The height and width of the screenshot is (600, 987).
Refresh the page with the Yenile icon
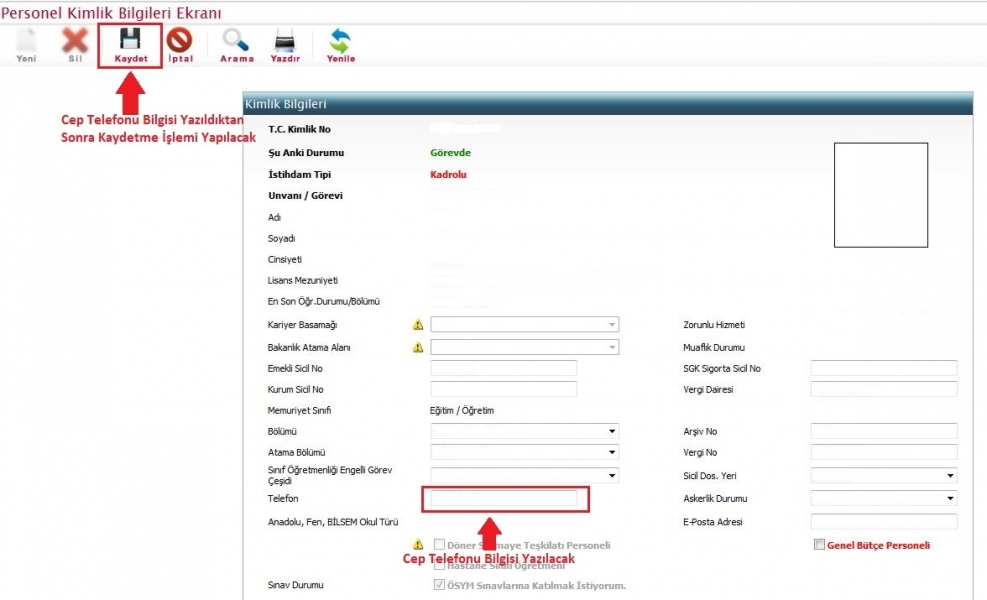click(340, 42)
